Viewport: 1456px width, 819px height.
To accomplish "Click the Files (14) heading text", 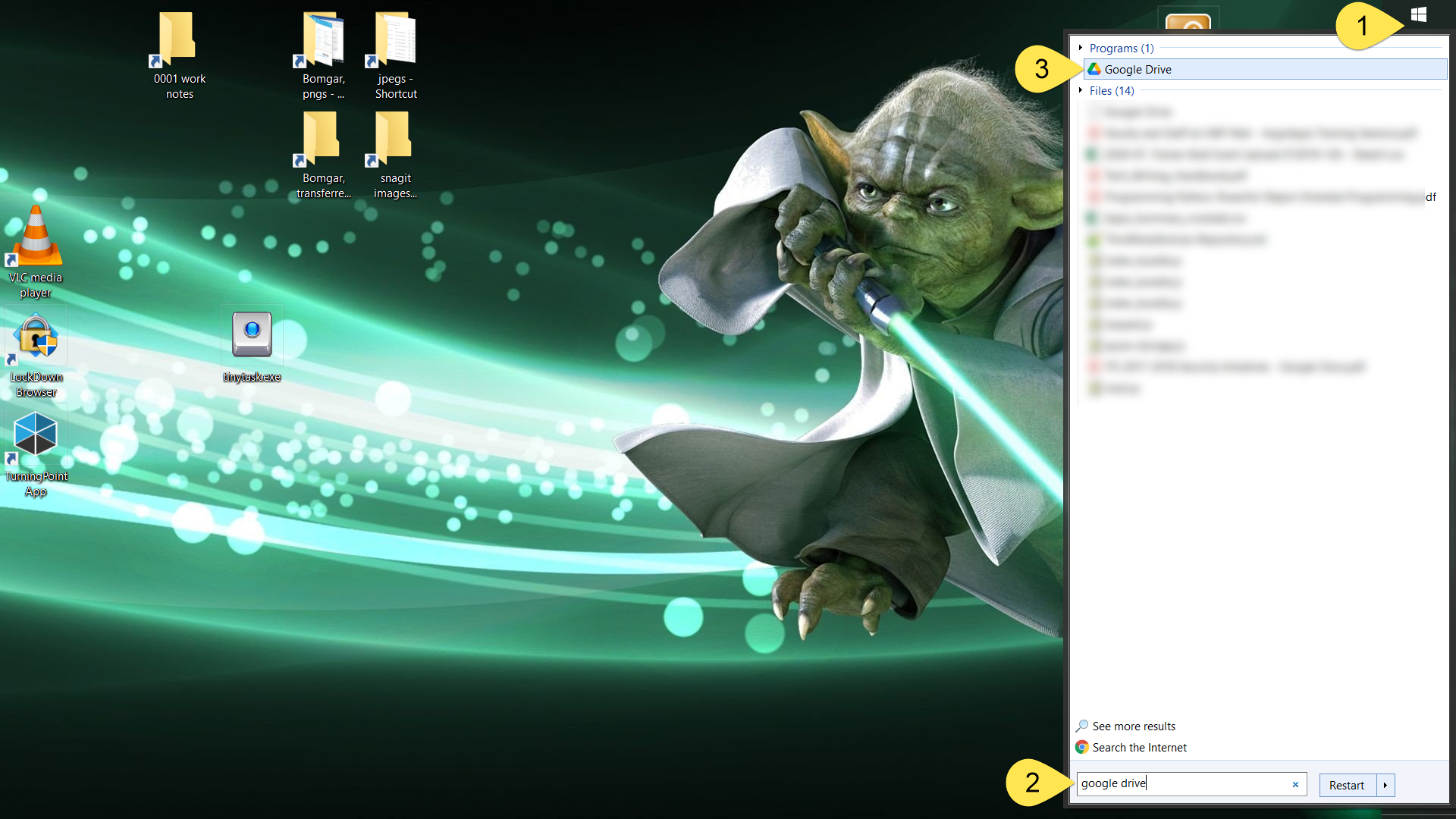I will coord(1112,90).
